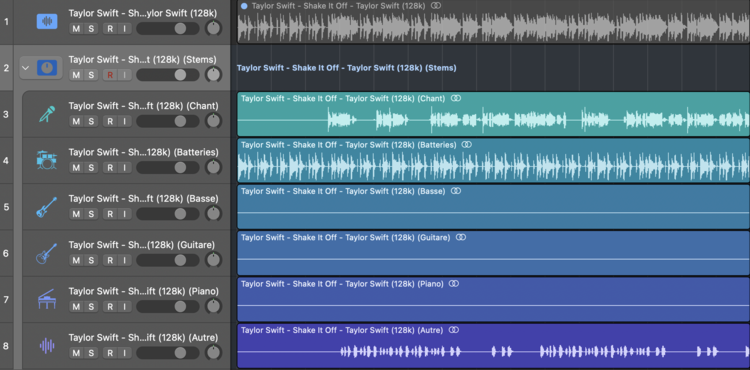Click track name ending in (Piano)

[x=143, y=291]
